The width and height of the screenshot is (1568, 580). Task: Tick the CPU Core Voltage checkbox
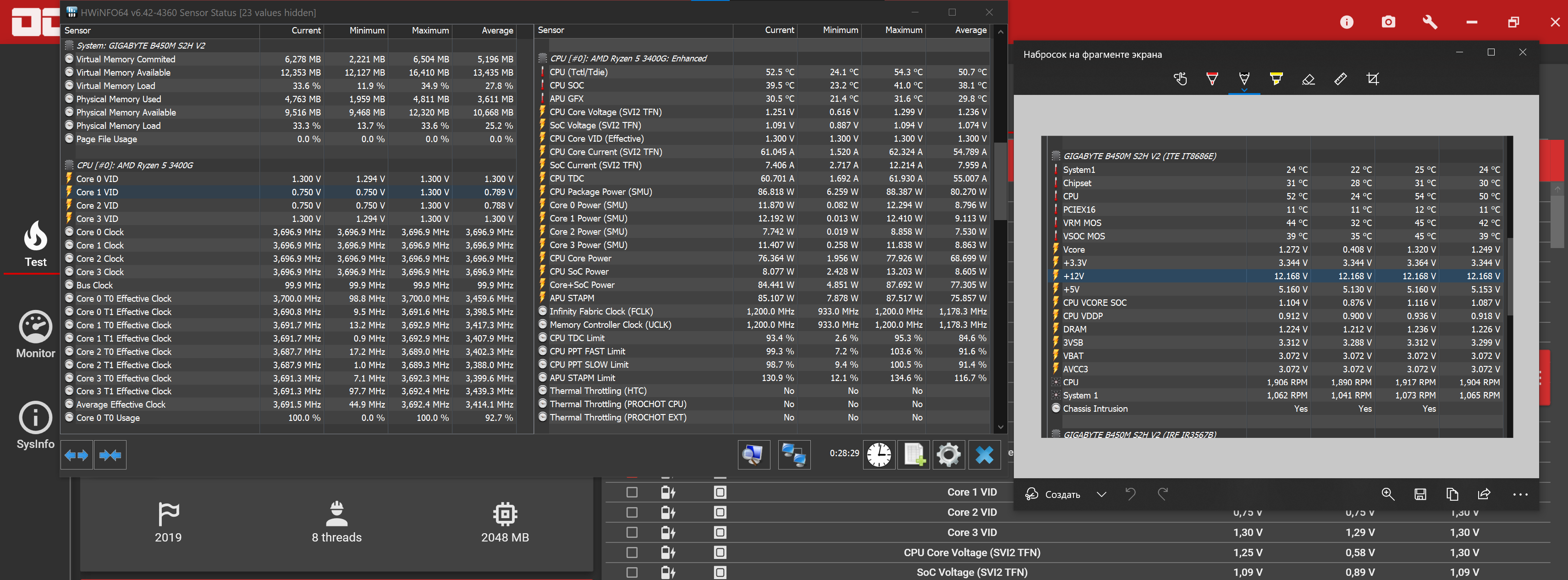click(x=632, y=552)
